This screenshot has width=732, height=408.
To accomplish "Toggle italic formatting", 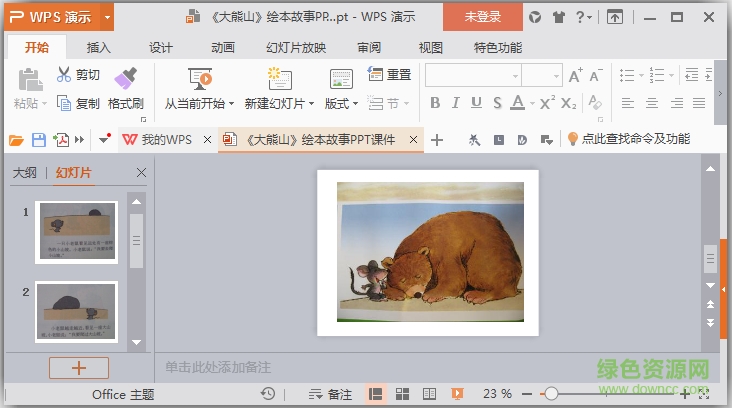I will coord(456,103).
